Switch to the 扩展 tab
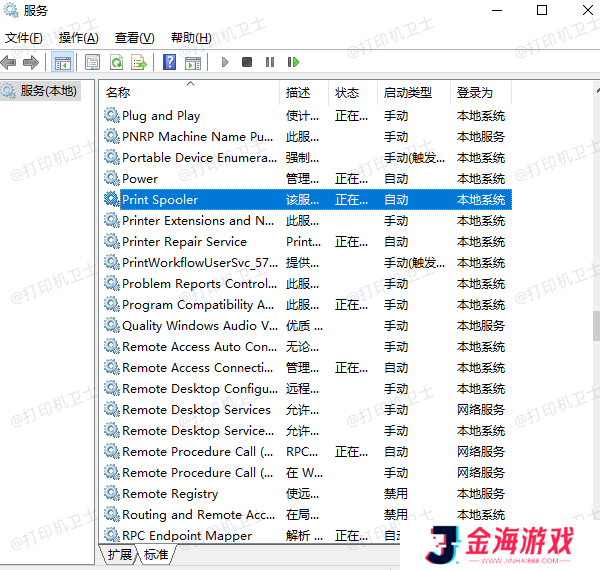Image resolution: width=600 pixels, height=570 pixels. (x=119, y=554)
